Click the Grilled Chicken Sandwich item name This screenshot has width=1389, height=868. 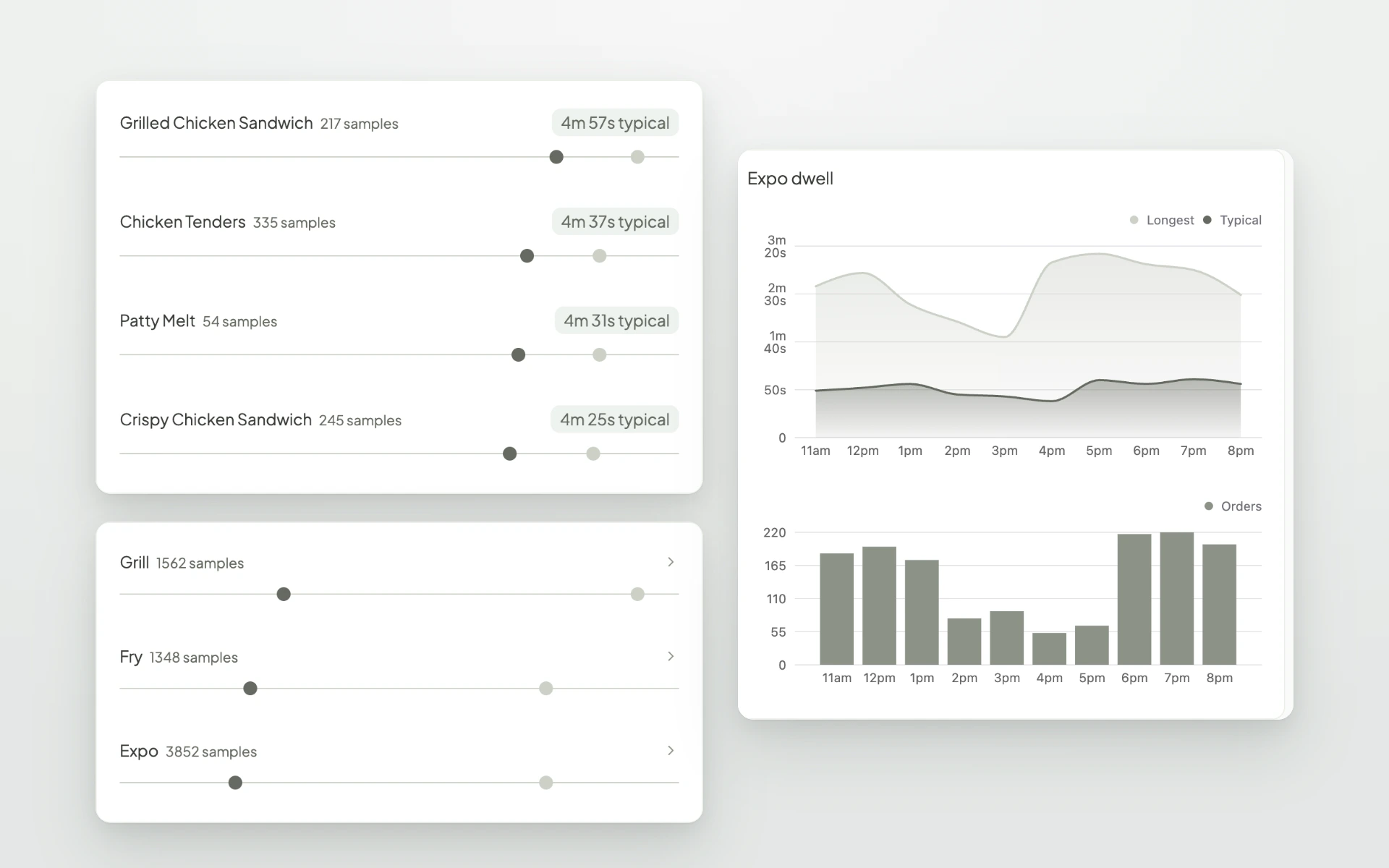pos(216,123)
